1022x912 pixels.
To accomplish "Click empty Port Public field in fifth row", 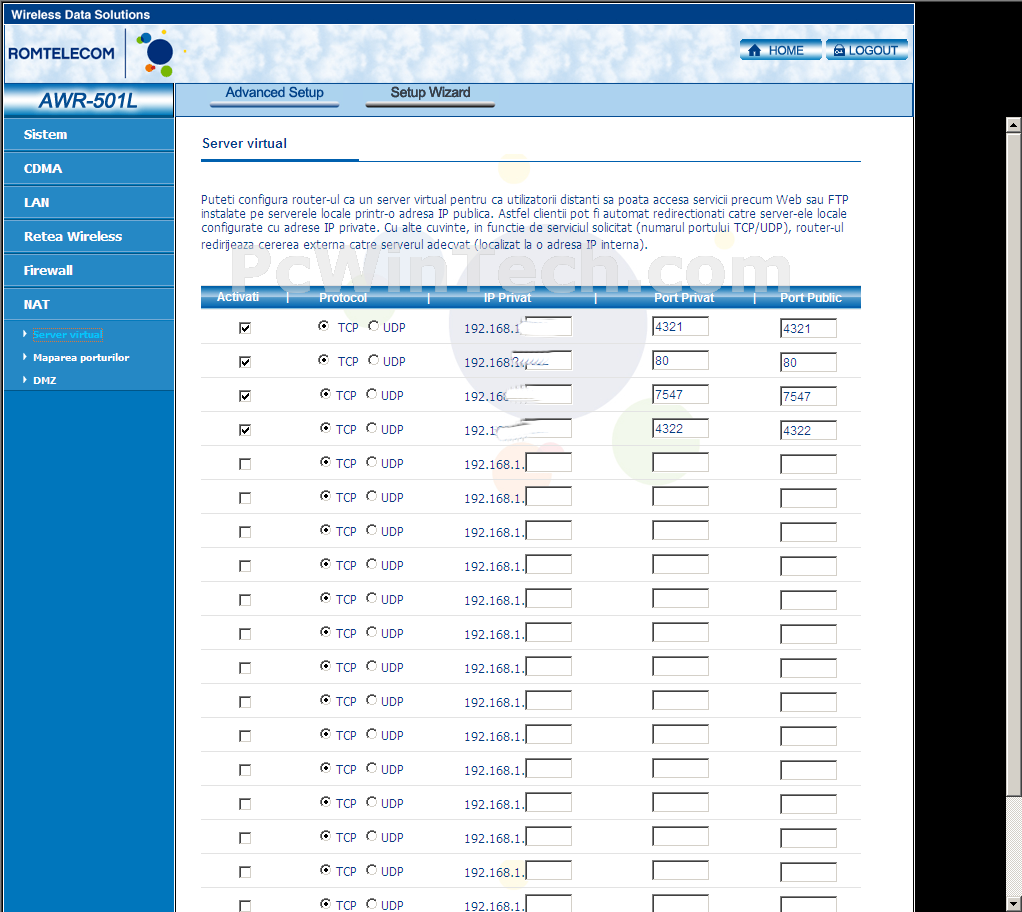I will tap(808, 465).
